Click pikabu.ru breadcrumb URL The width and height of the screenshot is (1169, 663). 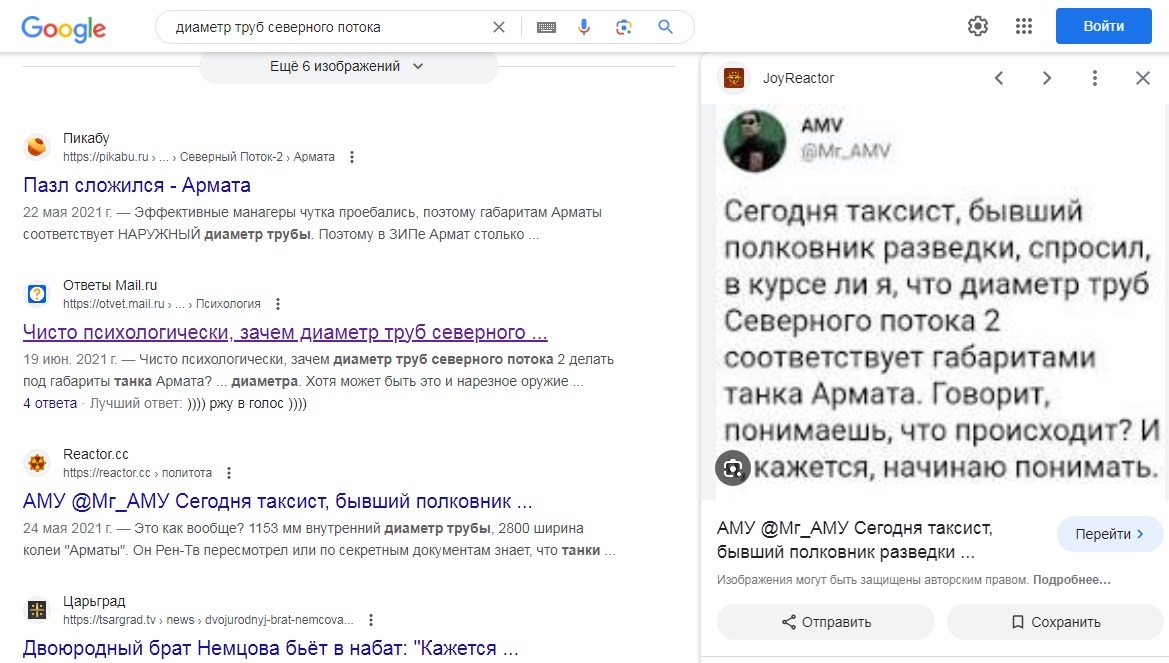198,157
